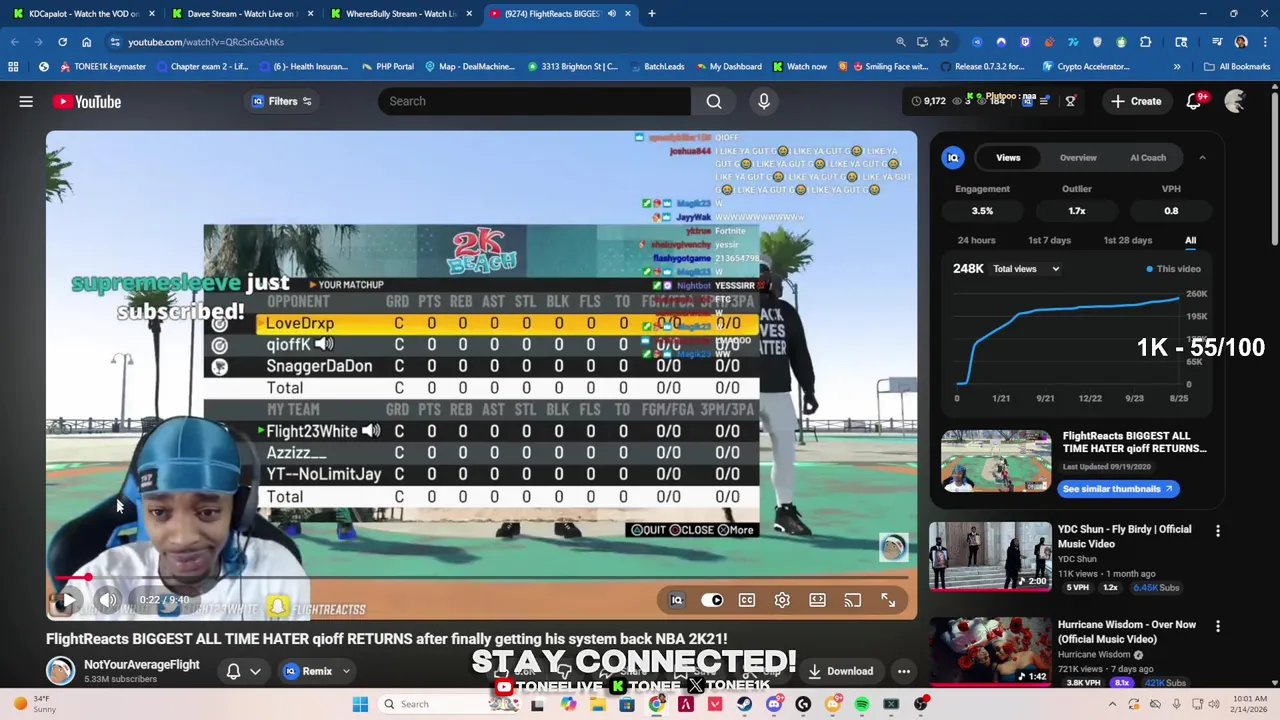
Task: Open the Total views dropdown
Action: pyautogui.click(x=1026, y=269)
